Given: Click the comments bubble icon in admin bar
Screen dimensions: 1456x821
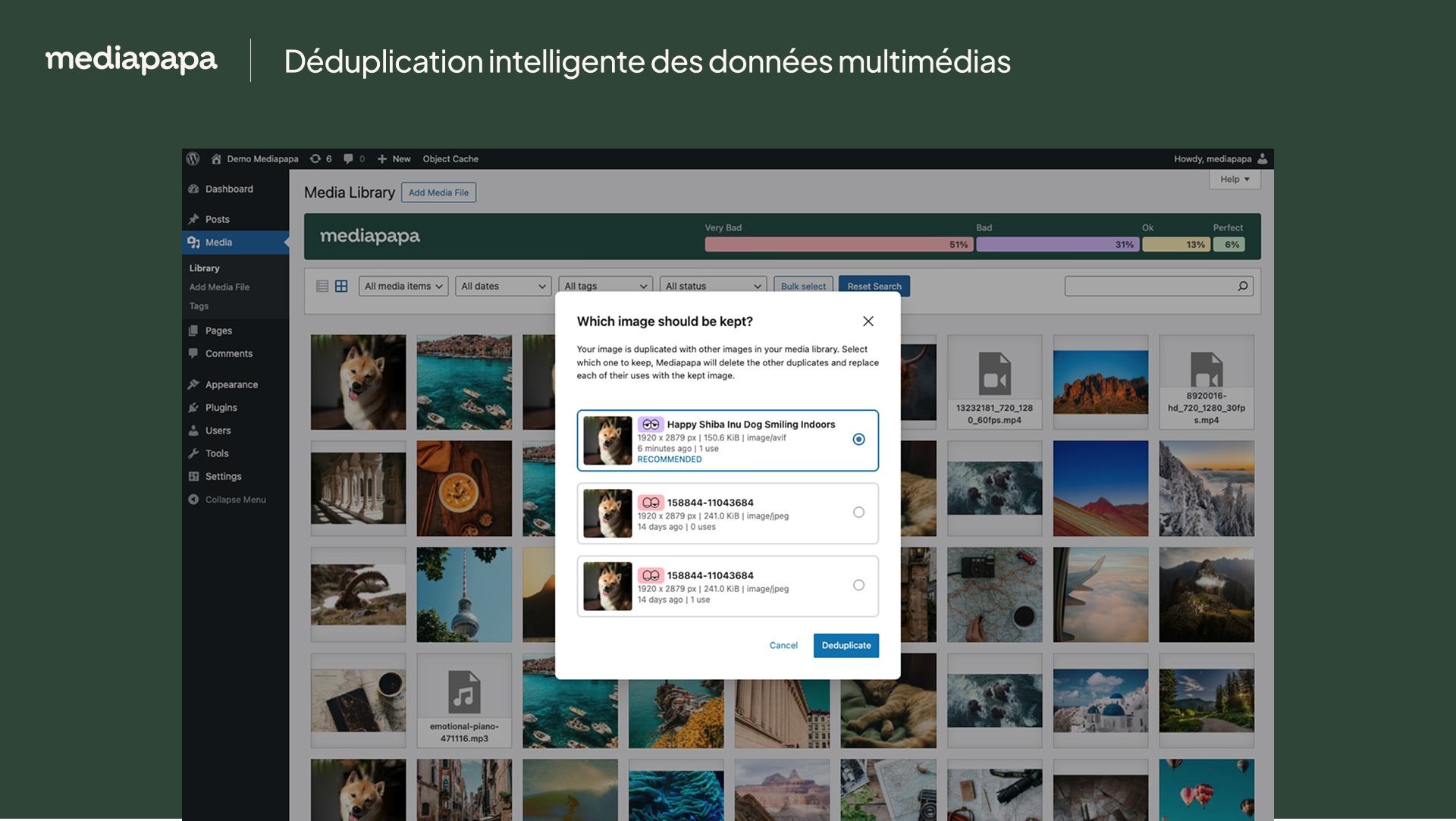Looking at the screenshot, I should [350, 158].
